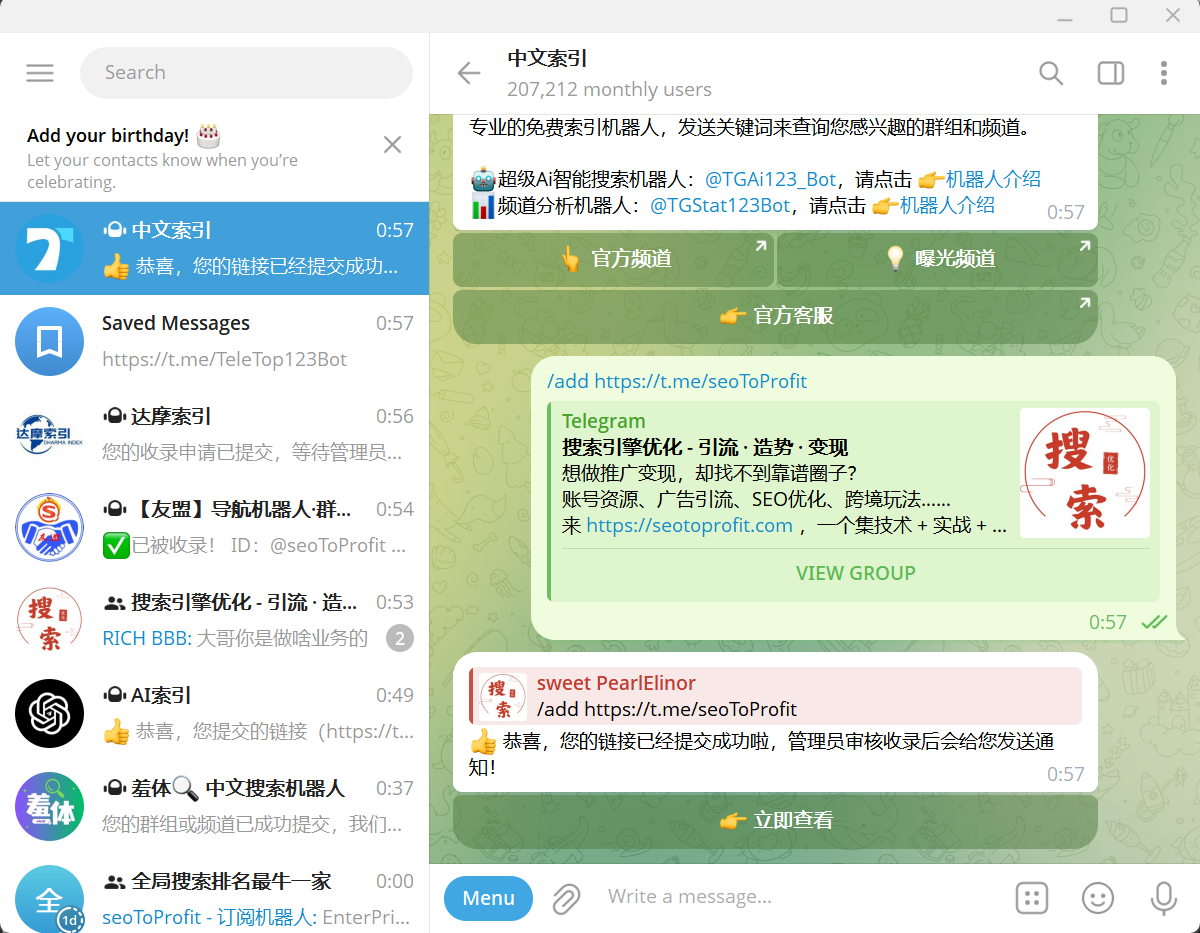
Task: Click the bot Menu button
Action: click(x=488, y=898)
